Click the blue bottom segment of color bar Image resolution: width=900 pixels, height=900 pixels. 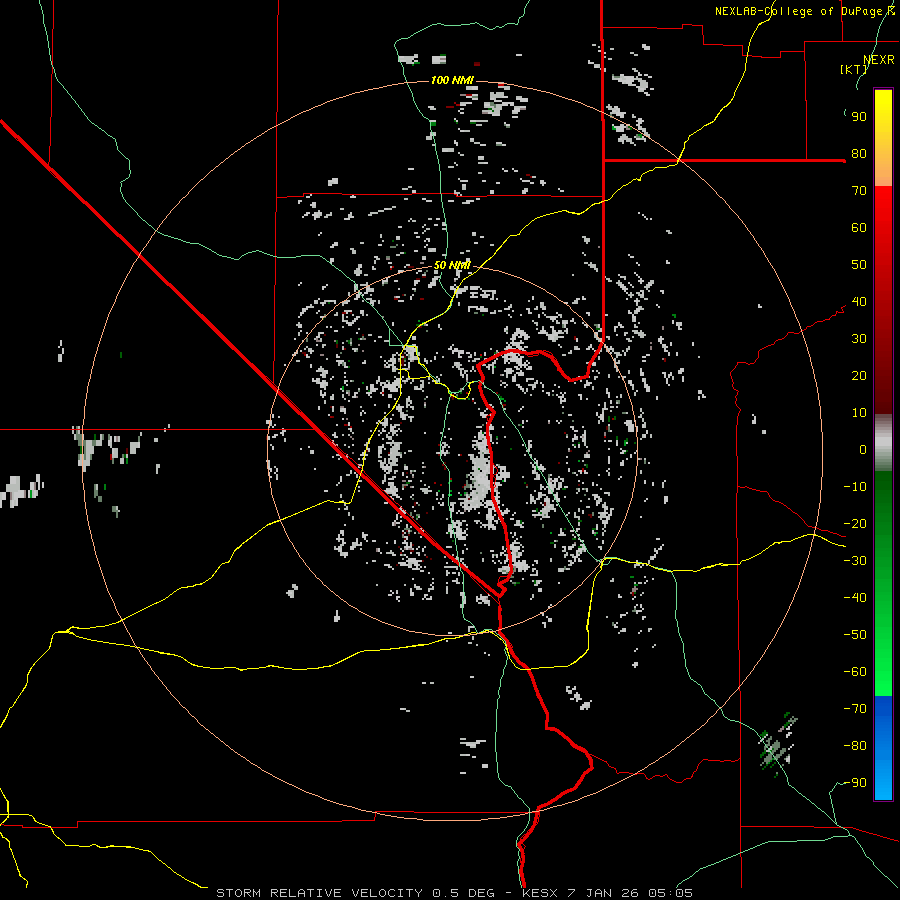point(883,748)
